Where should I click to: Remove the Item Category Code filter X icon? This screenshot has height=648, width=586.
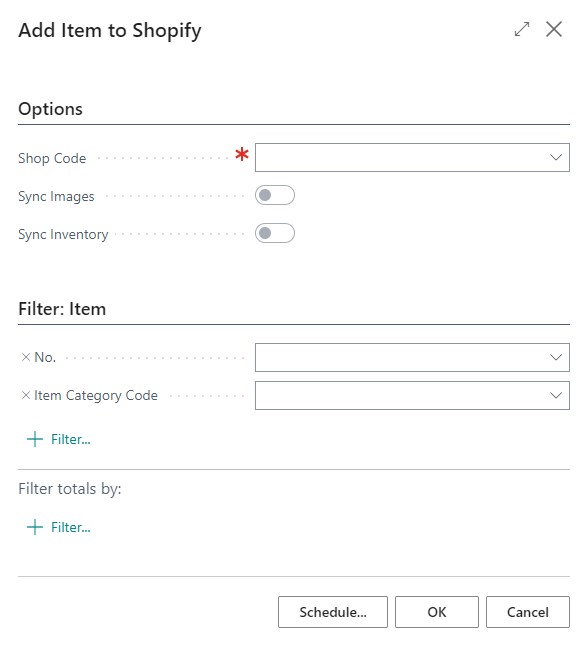tap(26, 395)
